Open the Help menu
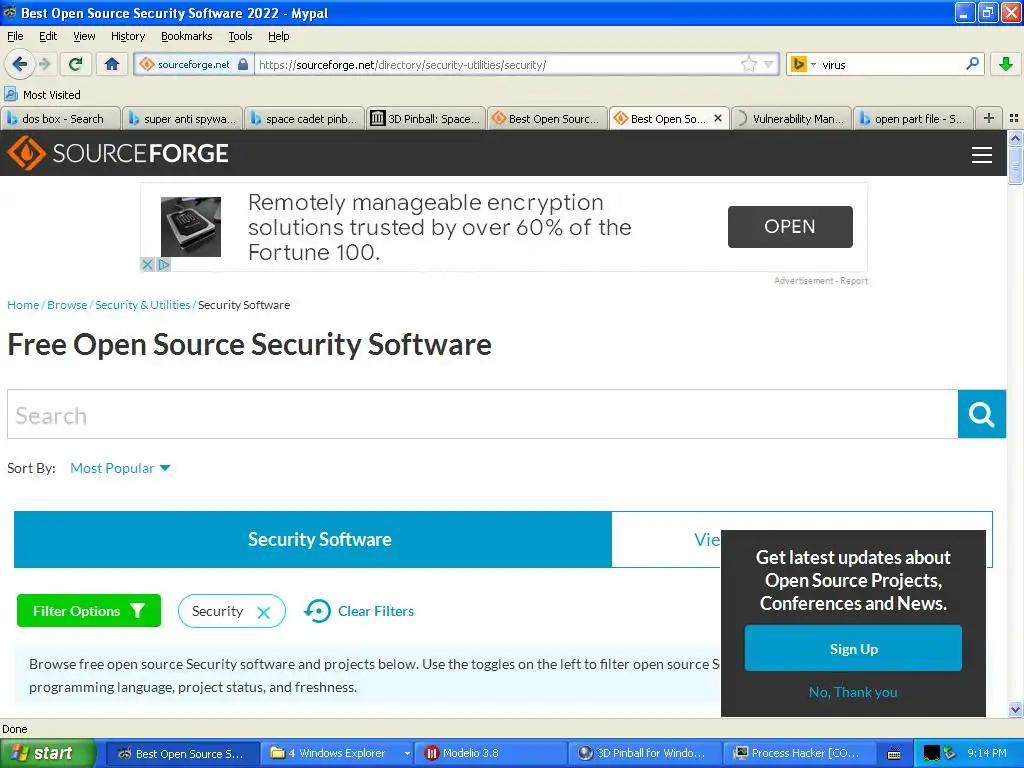The width and height of the screenshot is (1024, 768). pyautogui.click(x=278, y=36)
